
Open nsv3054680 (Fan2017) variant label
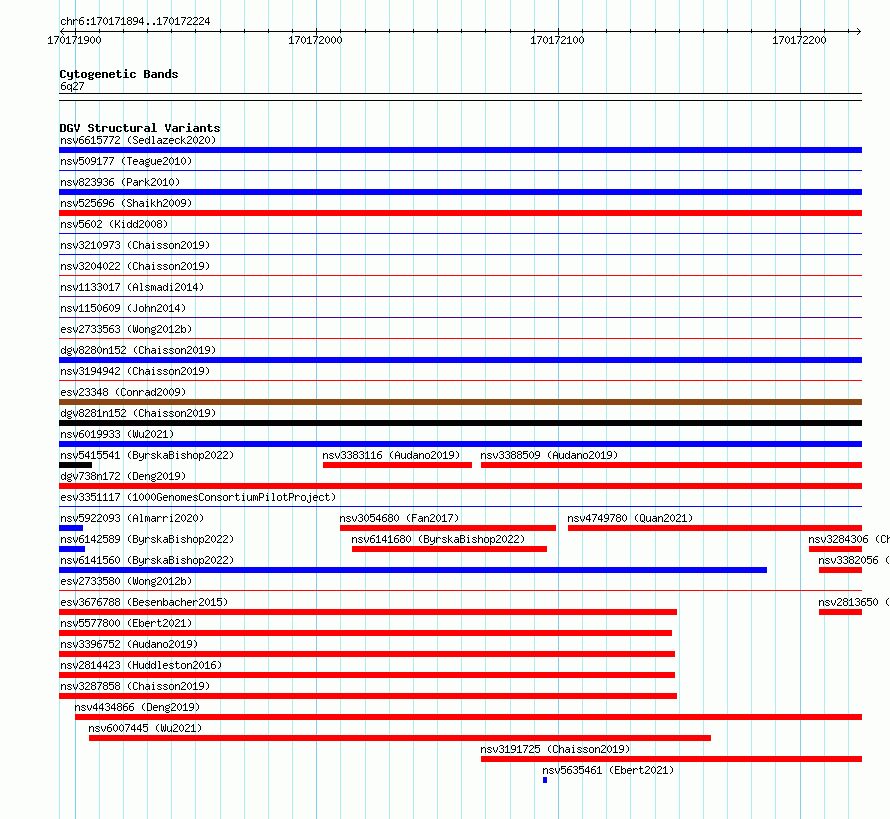399,518
